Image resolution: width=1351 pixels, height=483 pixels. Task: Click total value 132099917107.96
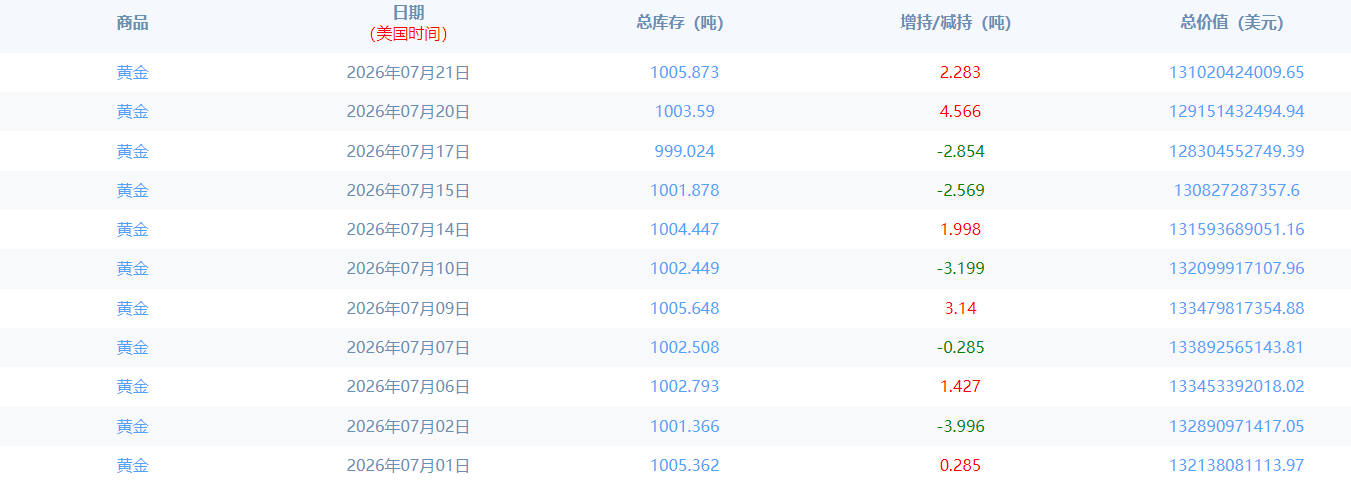(1236, 268)
